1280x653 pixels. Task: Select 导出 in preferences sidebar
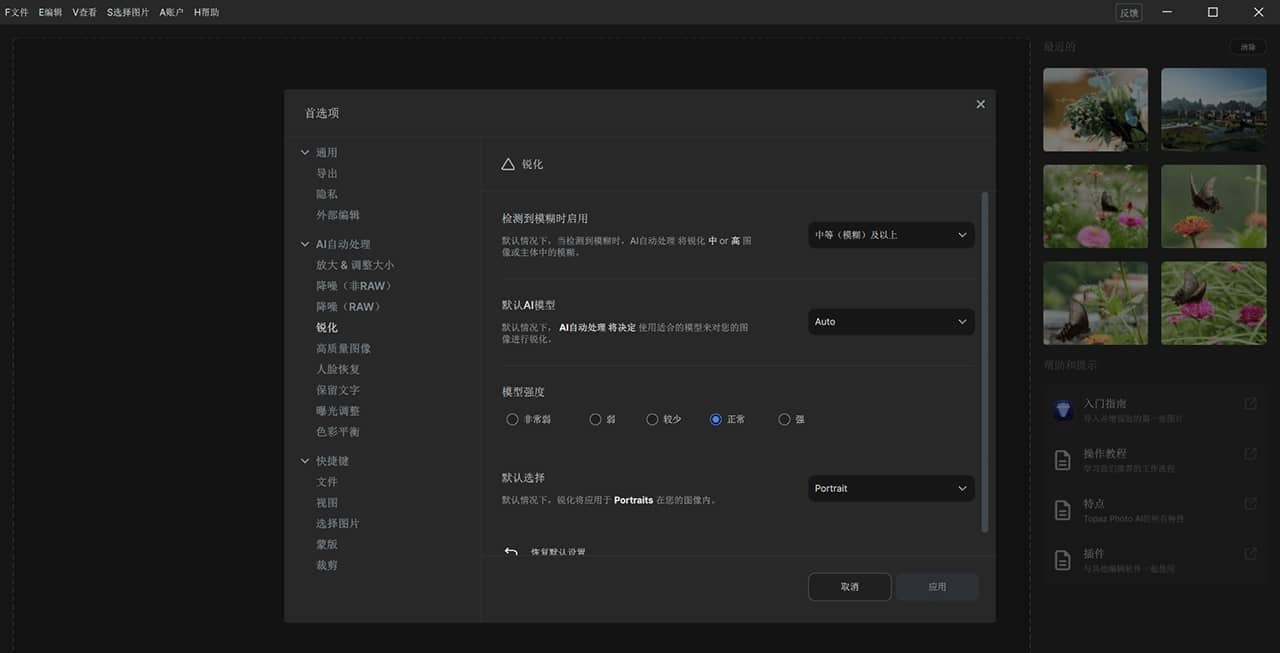tap(327, 173)
